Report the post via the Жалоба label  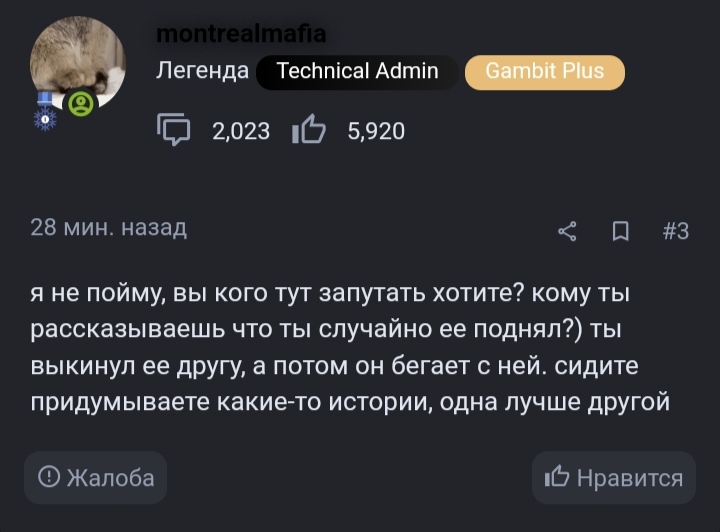coord(110,478)
